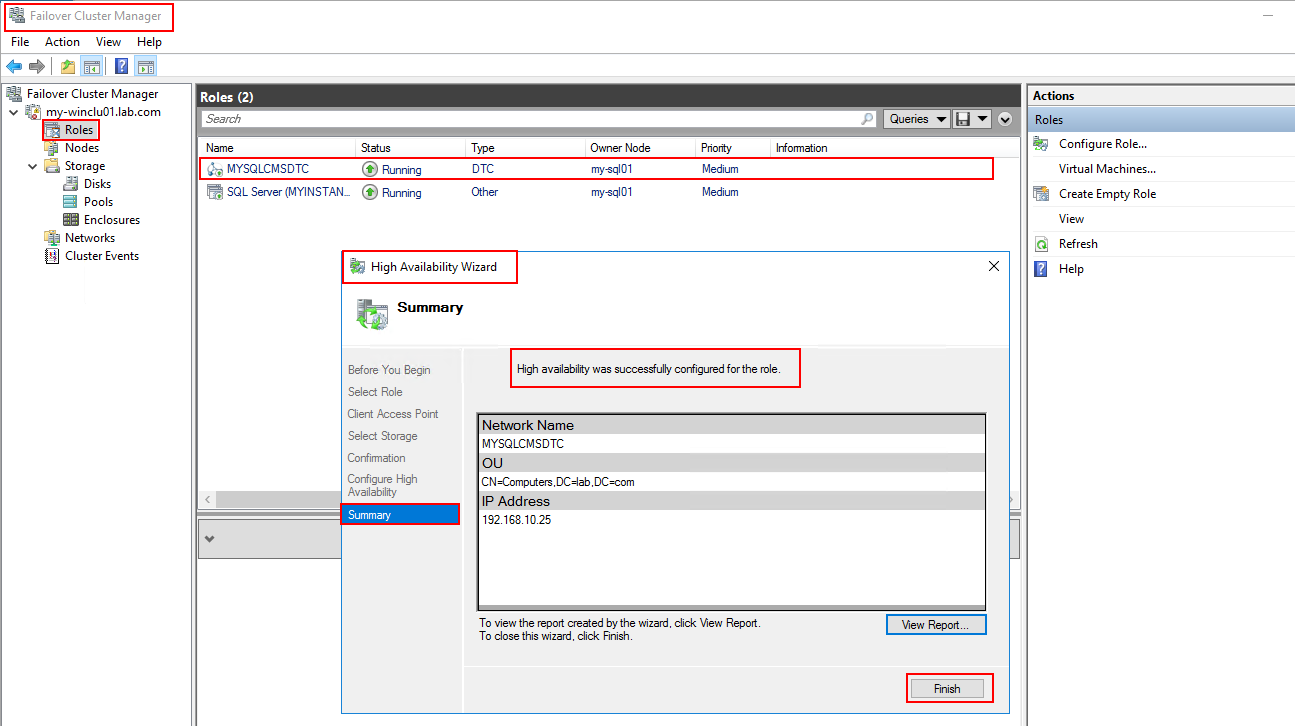Toggle the Show/Hide Console Tree icon
The width and height of the screenshot is (1295, 726).
click(92, 67)
